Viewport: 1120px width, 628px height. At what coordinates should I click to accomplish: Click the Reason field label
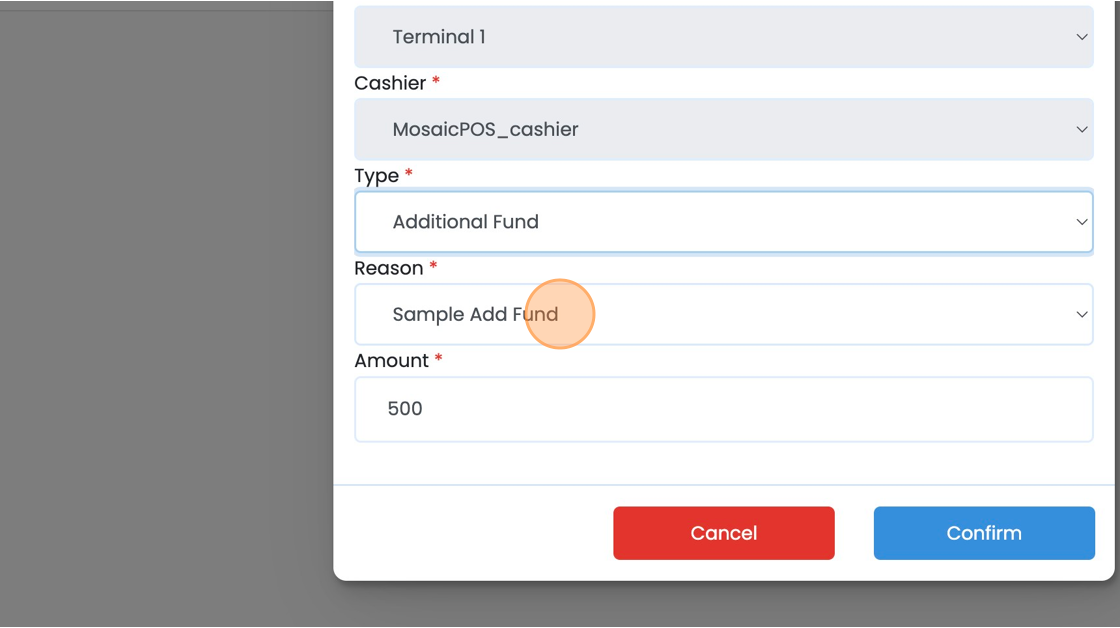[x=389, y=268]
